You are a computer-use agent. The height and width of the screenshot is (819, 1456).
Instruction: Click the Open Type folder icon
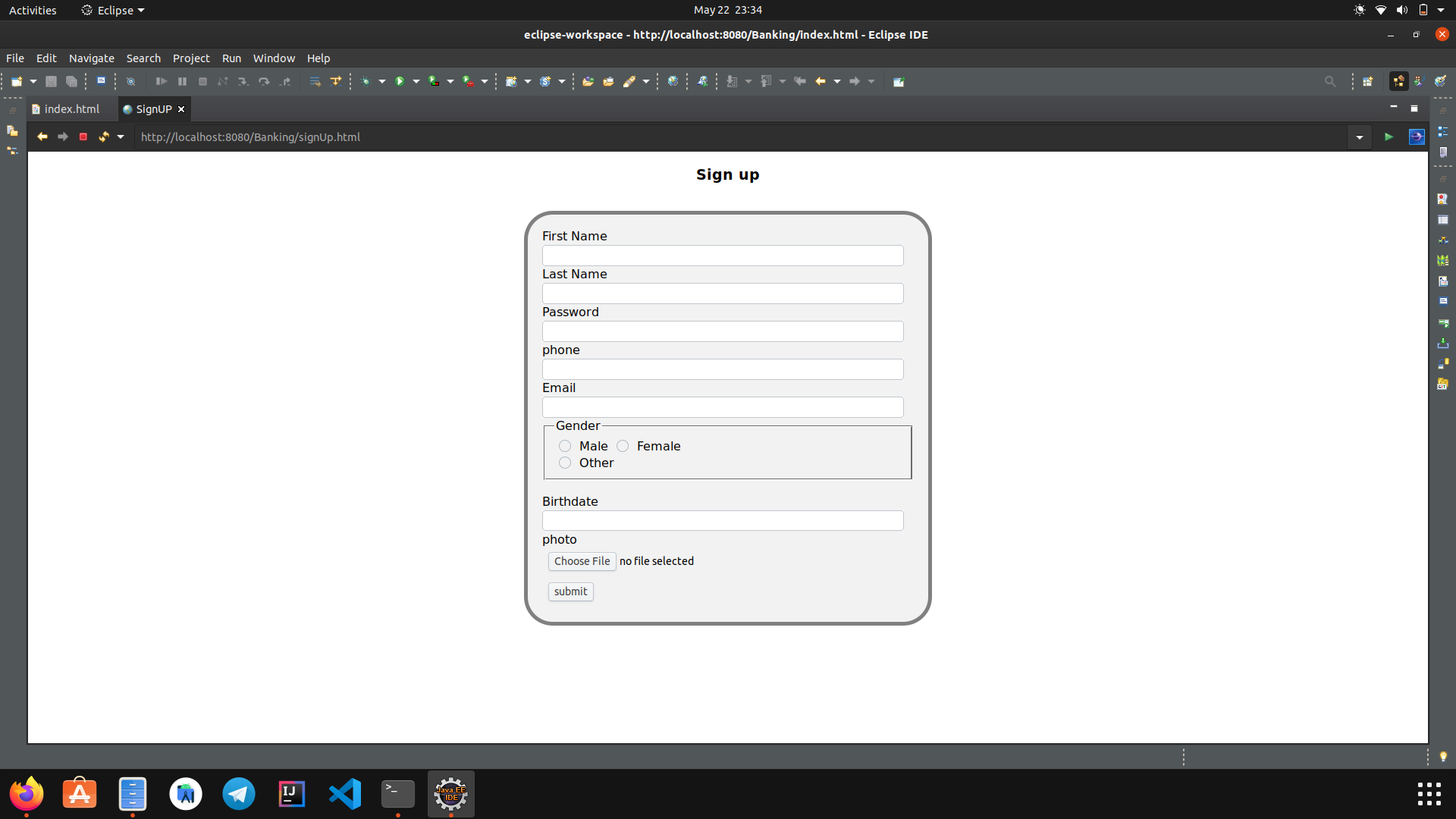pyautogui.click(x=588, y=81)
